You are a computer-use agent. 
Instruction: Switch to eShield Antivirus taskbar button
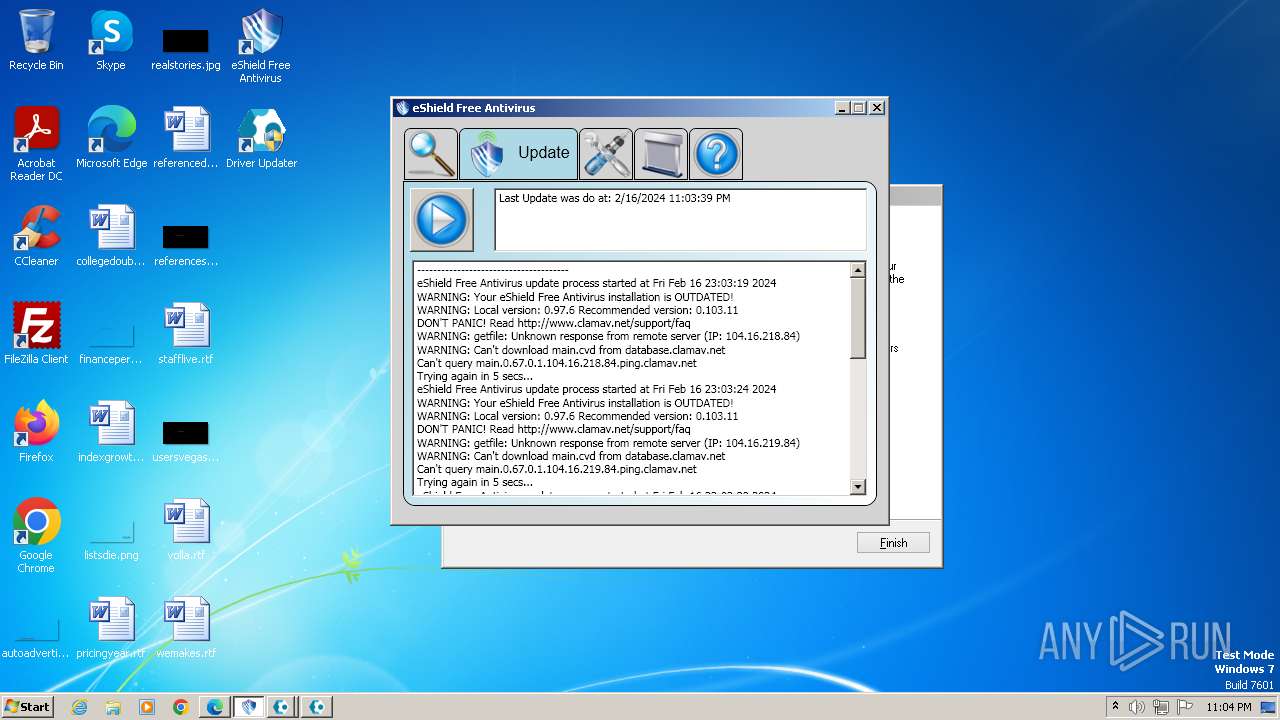point(249,707)
